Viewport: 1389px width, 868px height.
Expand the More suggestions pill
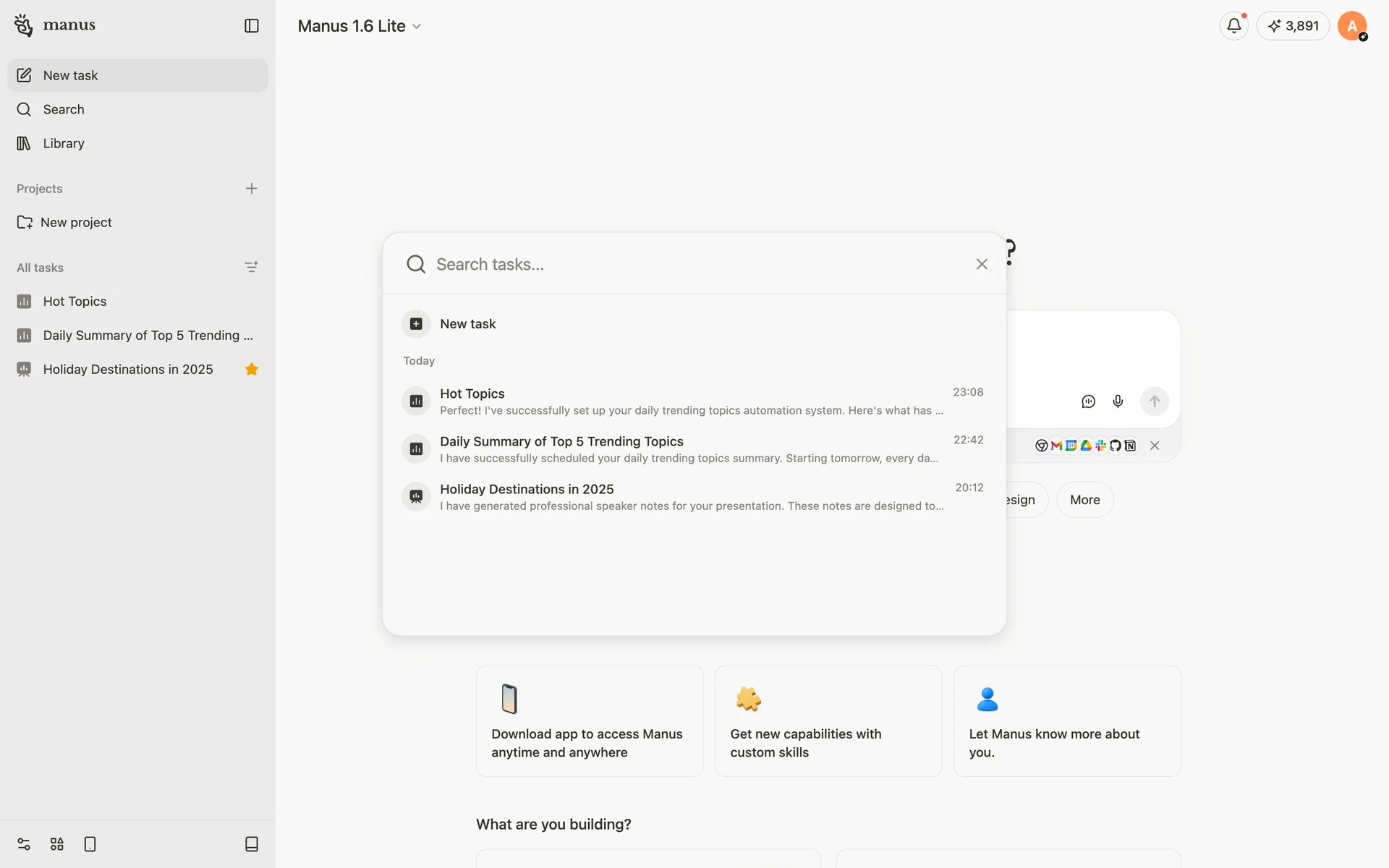(x=1084, y=500)
